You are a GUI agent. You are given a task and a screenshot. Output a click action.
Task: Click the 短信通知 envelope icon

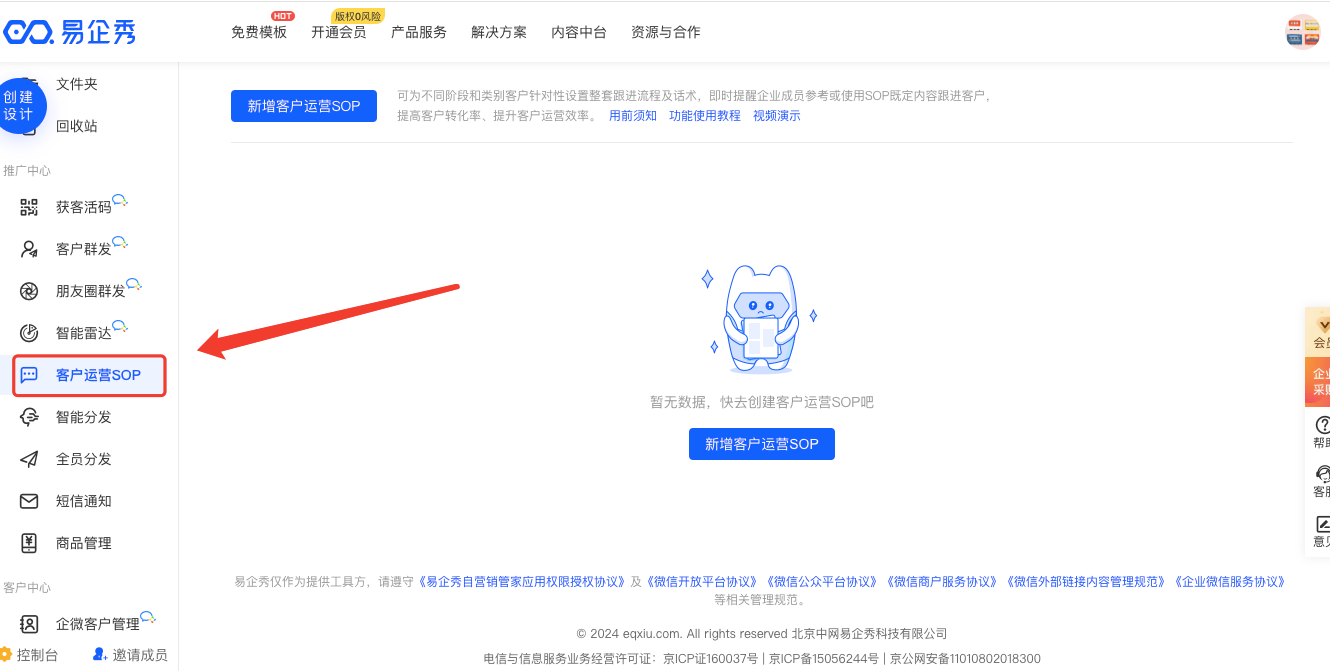[x=29, y=501]
